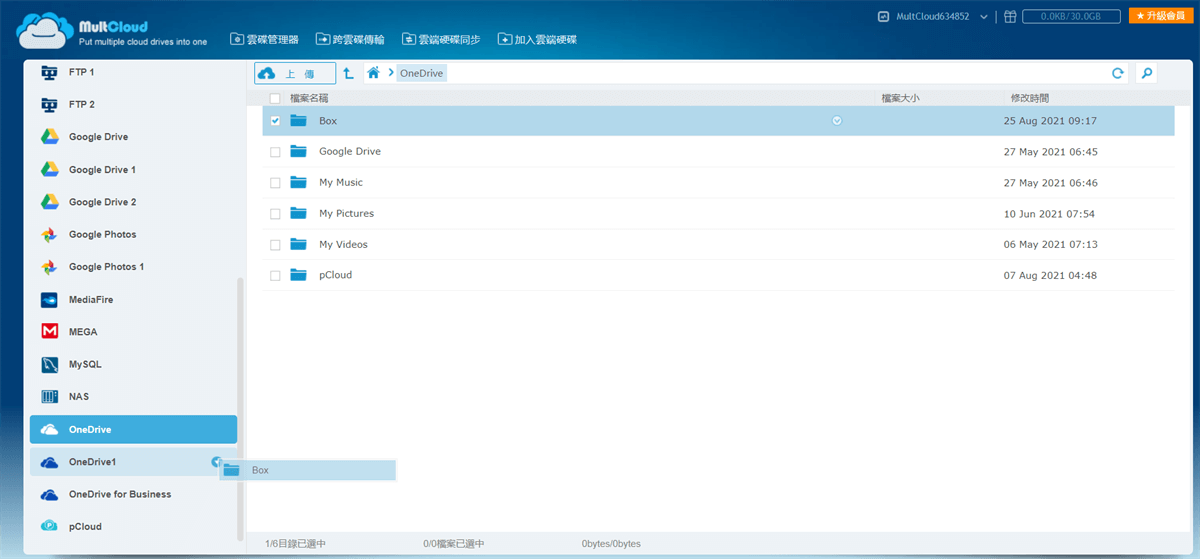Click the search magnifier icon
The height and width of the screenshot is (559, 1200).
(x=1147, y=73)
